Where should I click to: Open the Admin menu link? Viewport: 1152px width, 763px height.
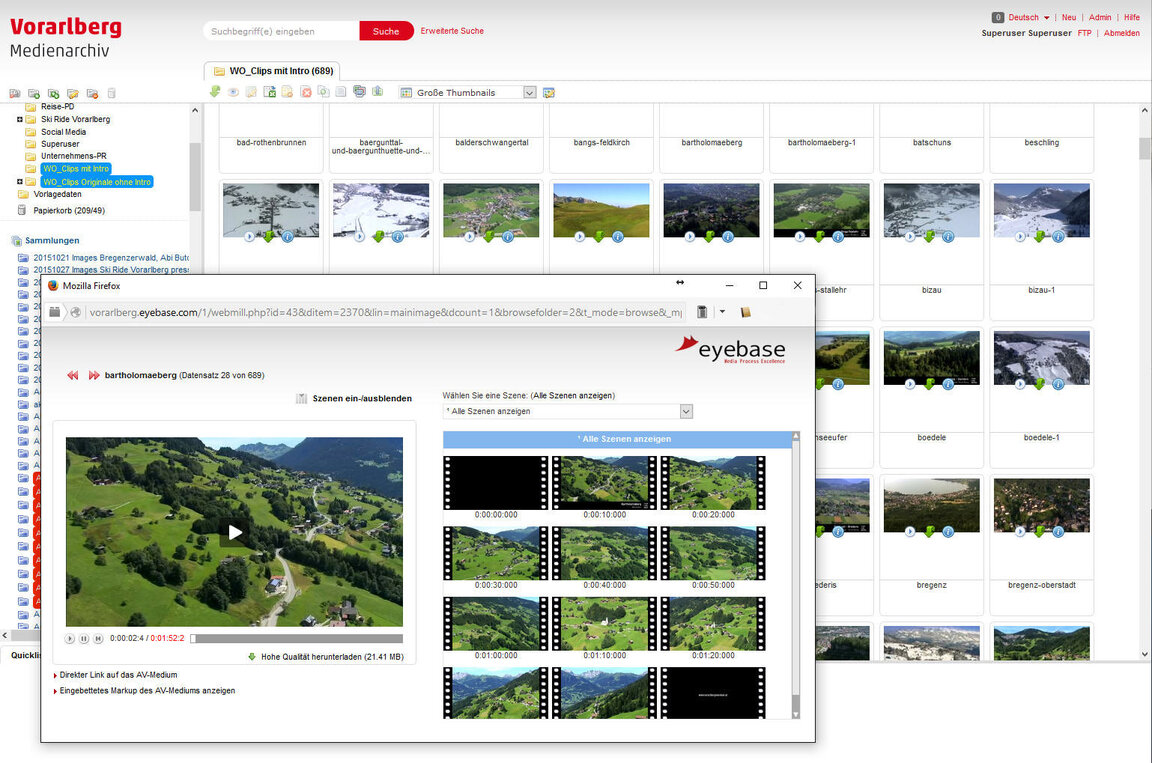[1099, 17]
